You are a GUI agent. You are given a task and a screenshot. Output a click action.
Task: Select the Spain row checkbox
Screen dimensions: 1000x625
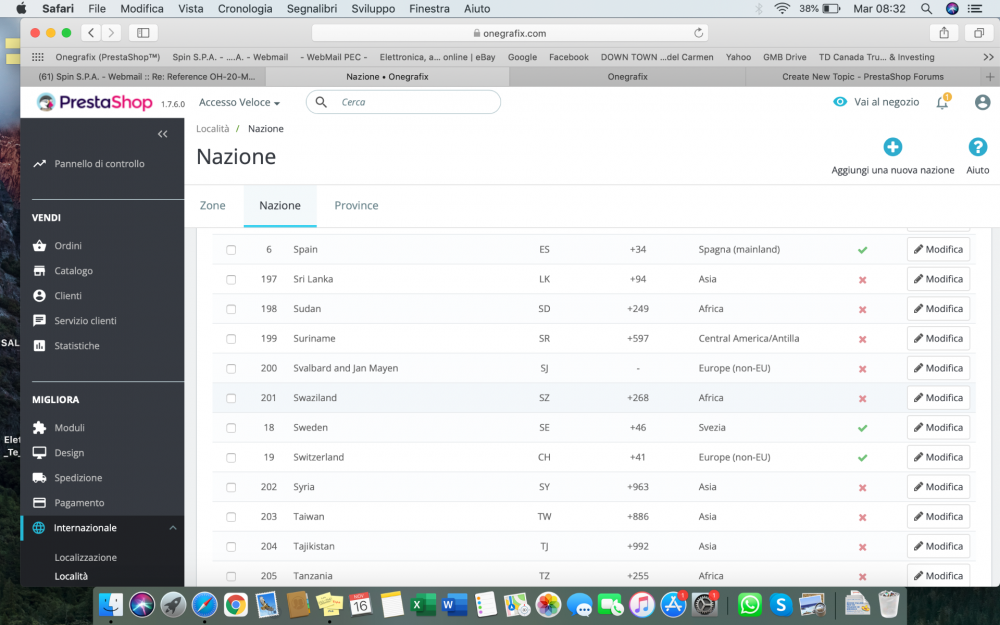[231, 250]
